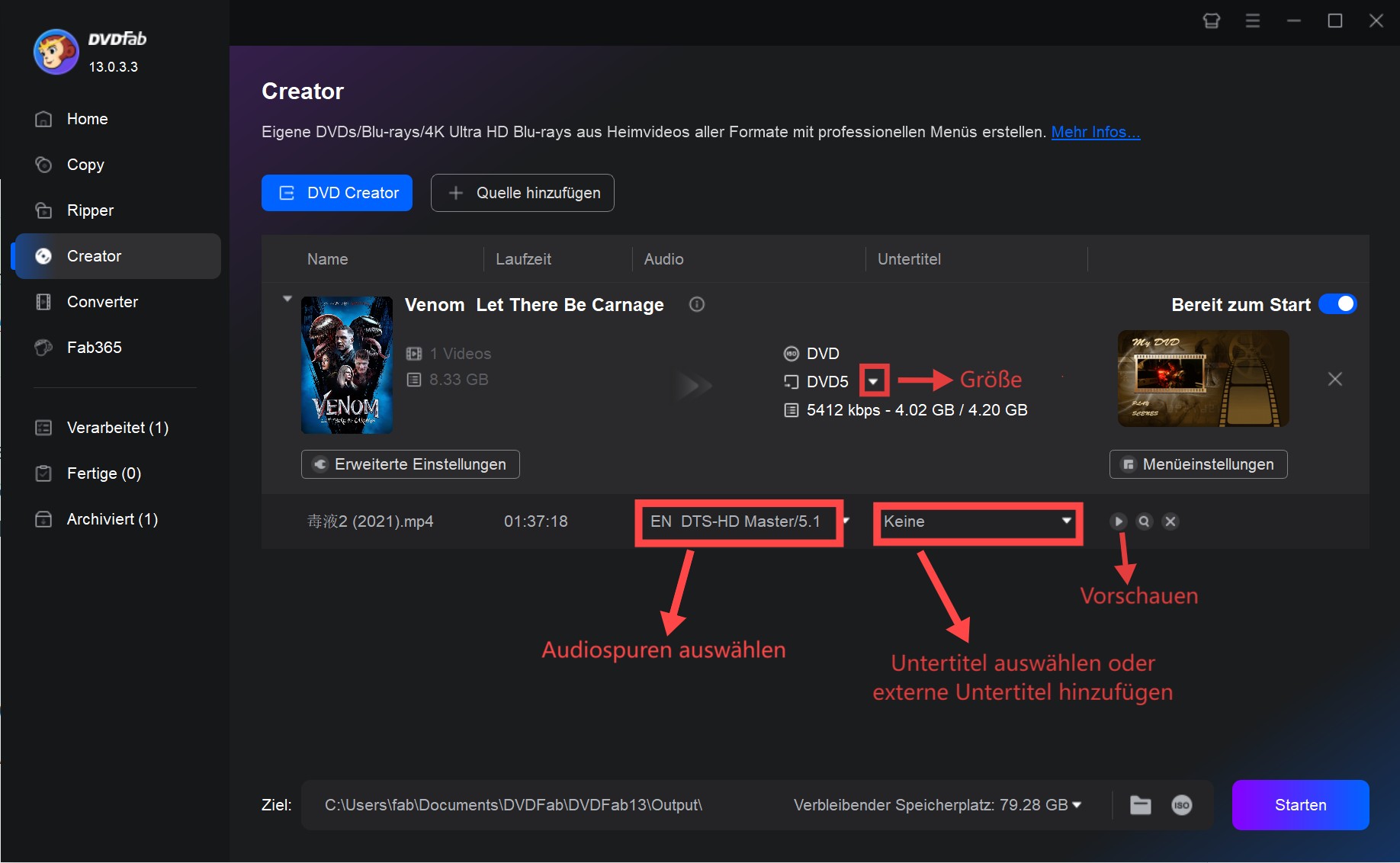This screenshot has height=863, width=1400.
Task: Click the Laufzeit column header
Action: tap(523, 259)
